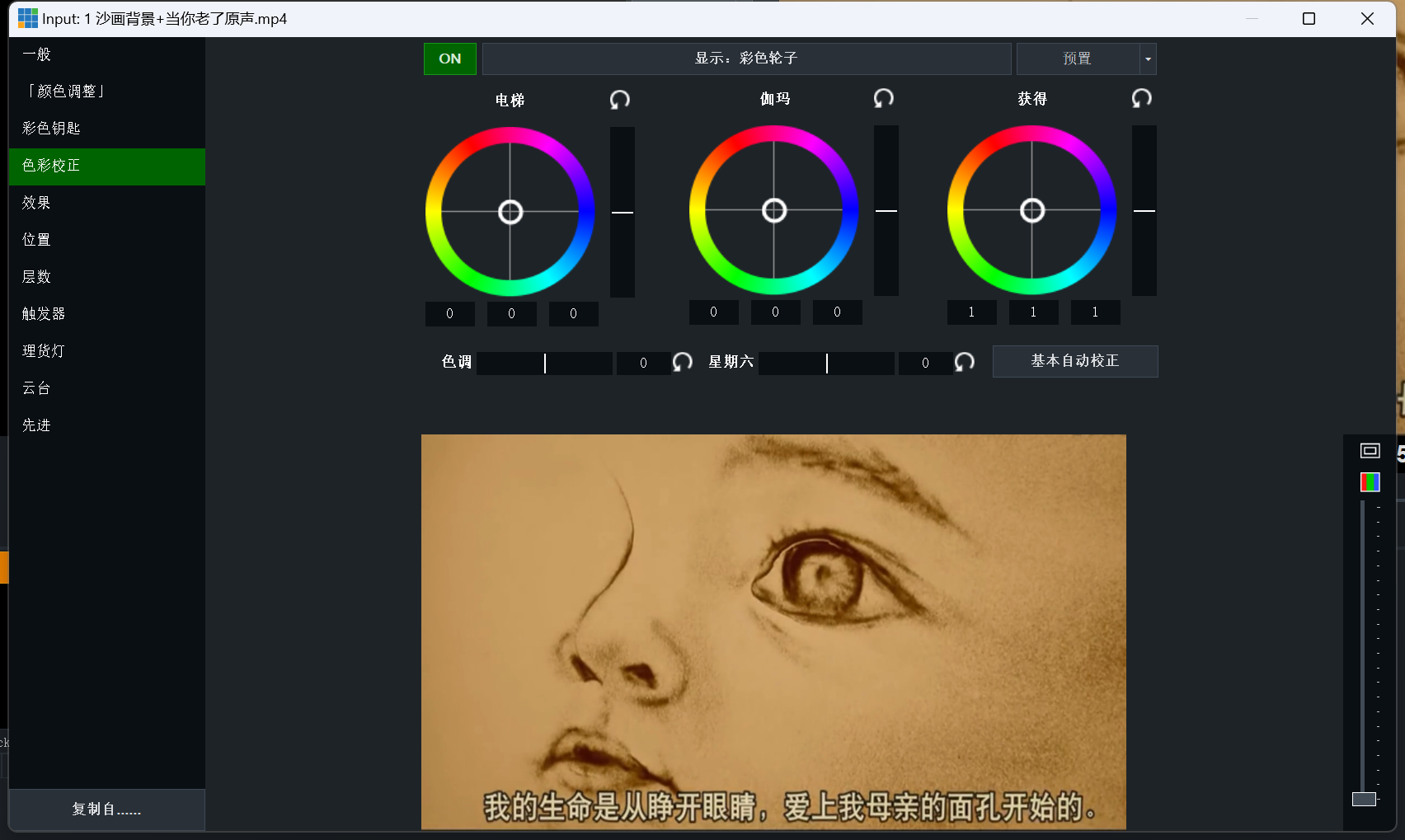1405x840 pixels.
Task: Open the 预置 presets button
Action: click(x=1077, y=59)
